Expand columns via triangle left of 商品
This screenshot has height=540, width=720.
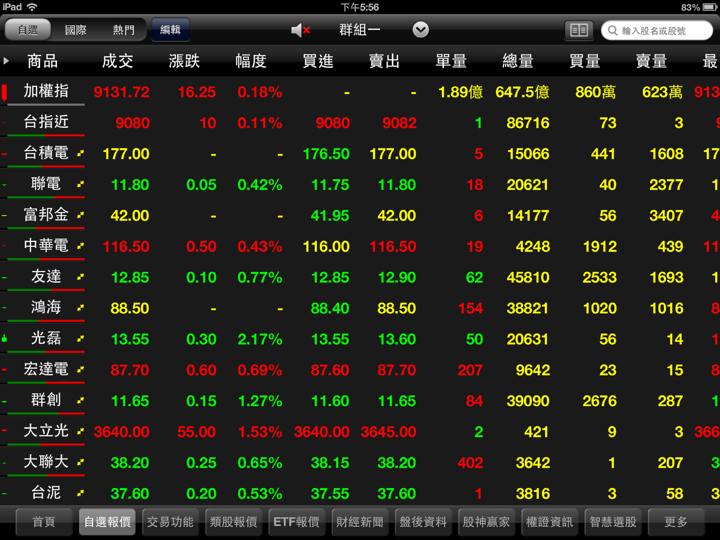coord(7,61)
